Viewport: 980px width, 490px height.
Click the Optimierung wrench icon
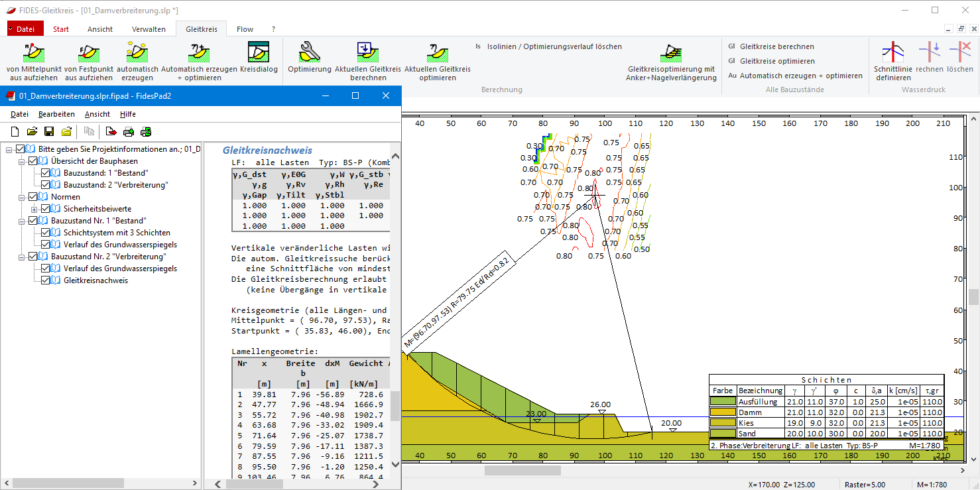pyautogui.click(x=310, y=52)
